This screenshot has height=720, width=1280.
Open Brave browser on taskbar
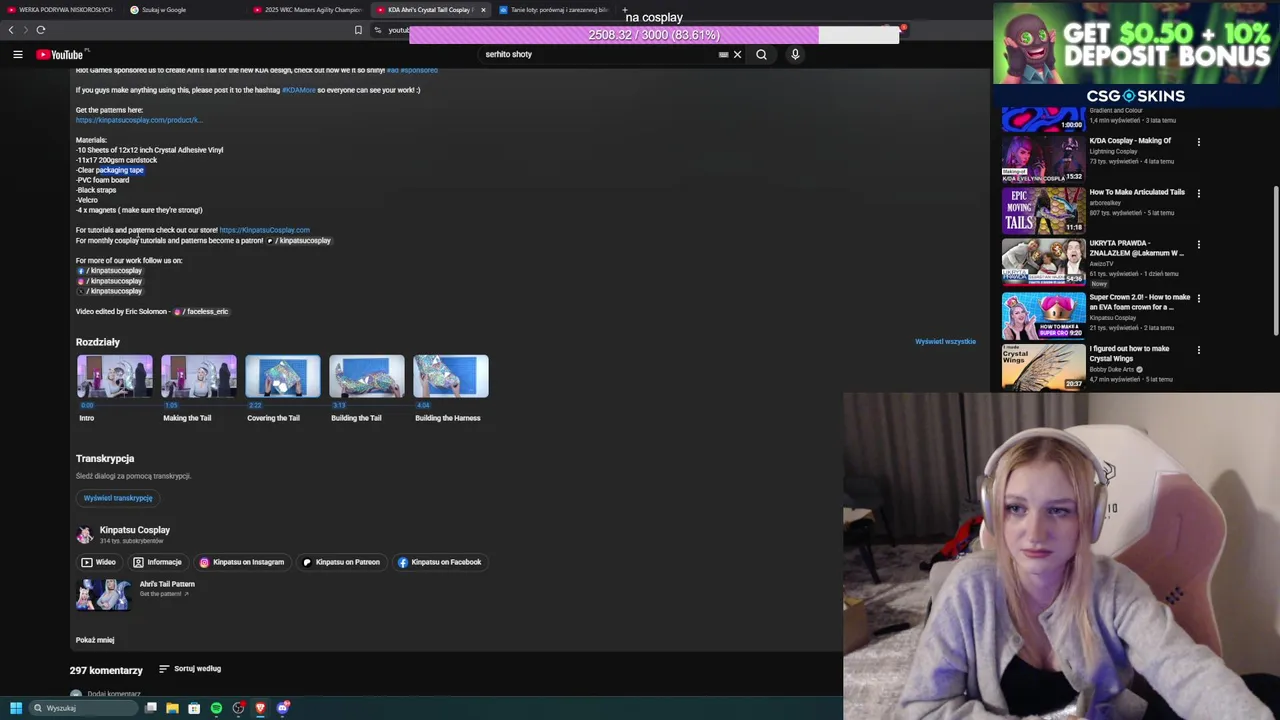tap(260, 708)
